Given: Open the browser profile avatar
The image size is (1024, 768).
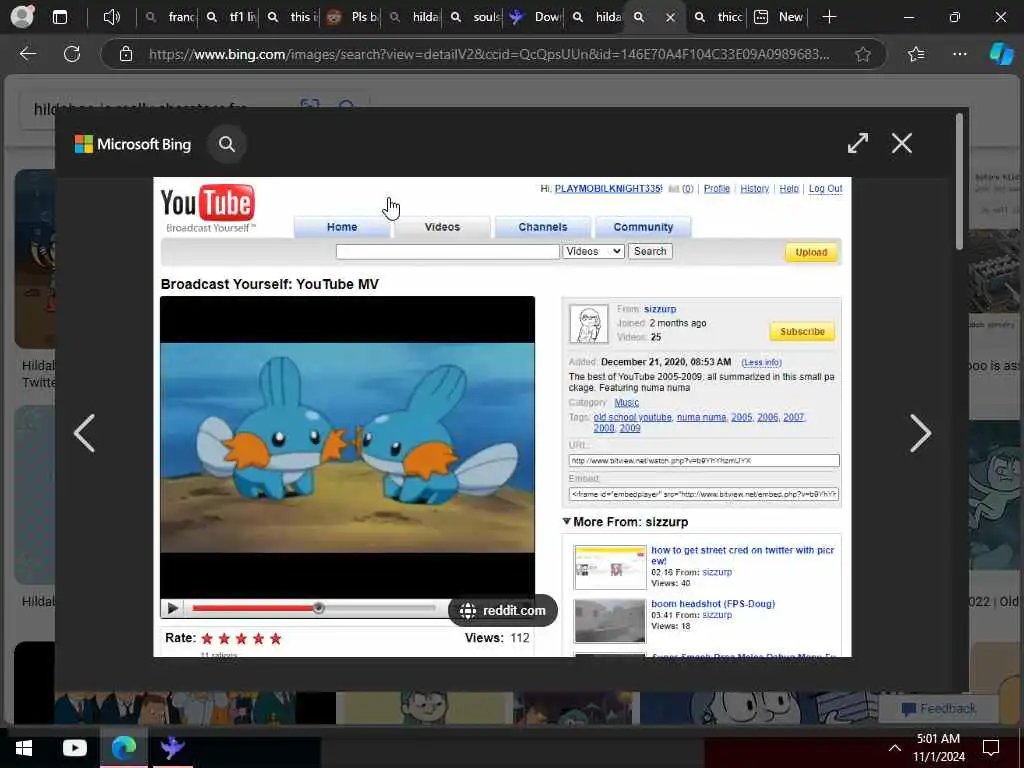Looking at the screenshot, I should pyautogui.click(x=22, y=17).
